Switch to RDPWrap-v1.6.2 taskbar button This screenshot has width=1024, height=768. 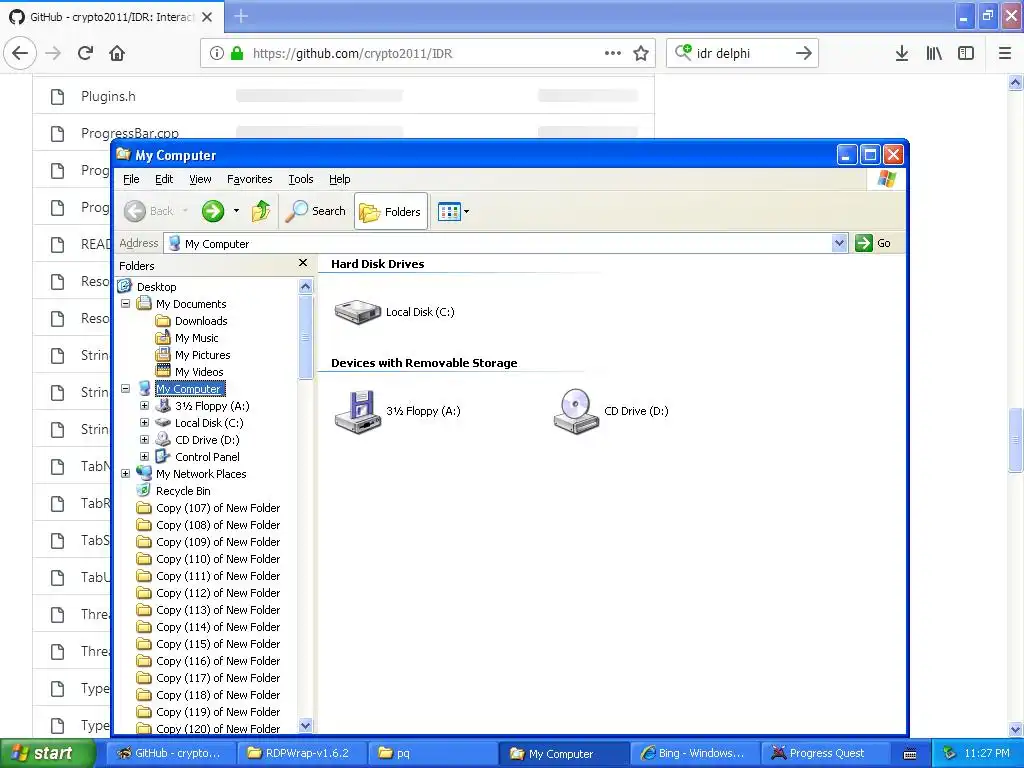click(301, 753)
